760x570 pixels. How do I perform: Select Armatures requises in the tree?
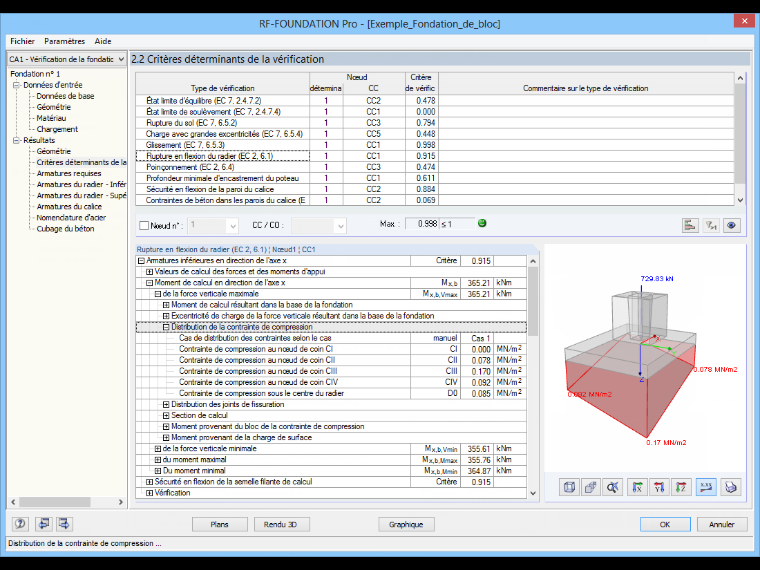pos(69,174)
